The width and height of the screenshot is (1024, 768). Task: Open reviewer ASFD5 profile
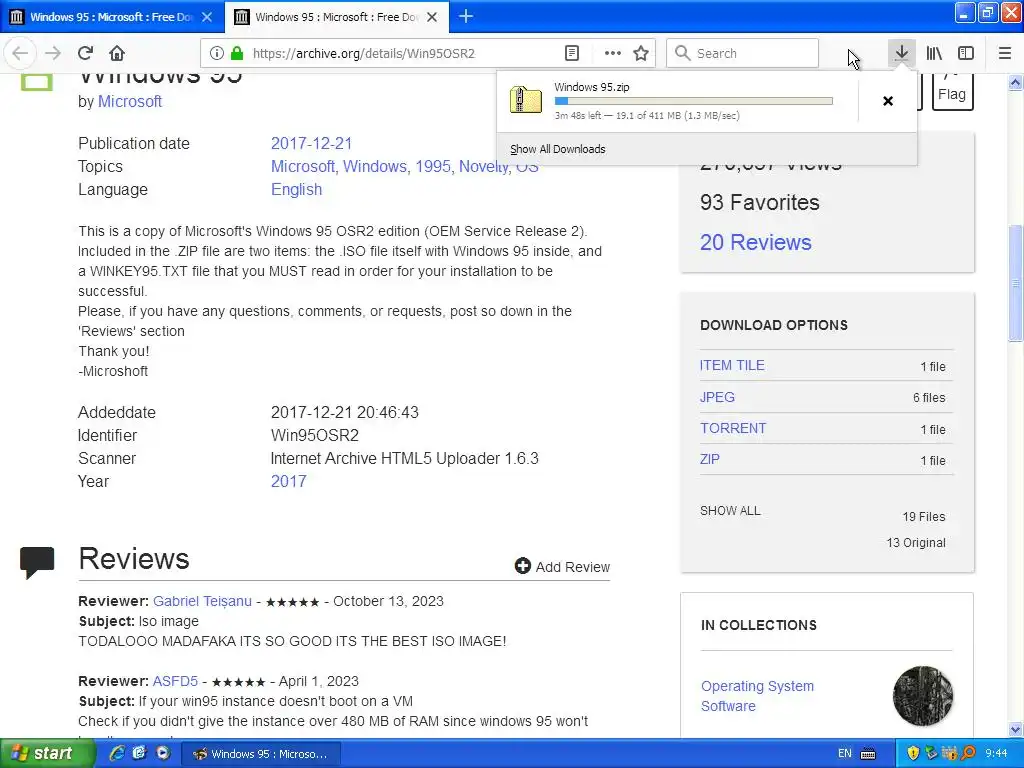point(175,681)
